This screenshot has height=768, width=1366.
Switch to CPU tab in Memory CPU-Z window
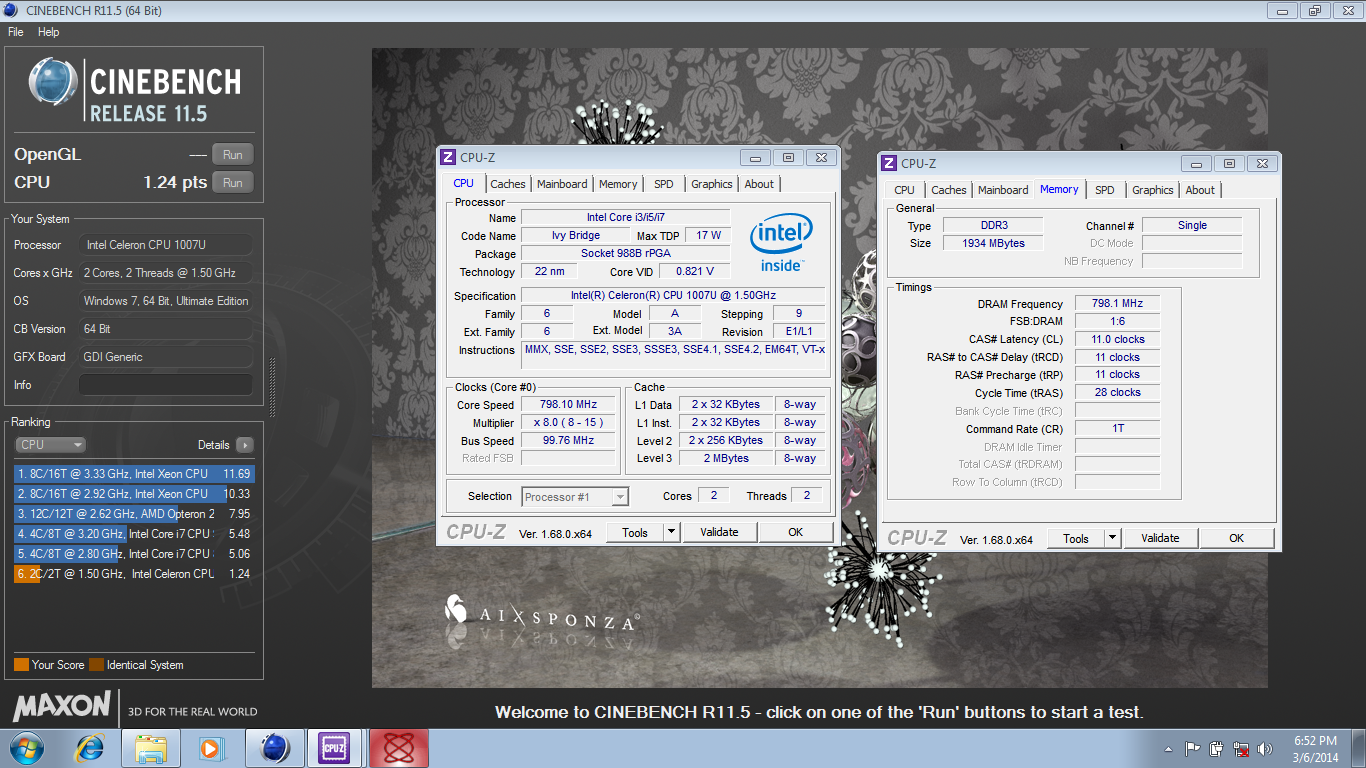point(904,190)
